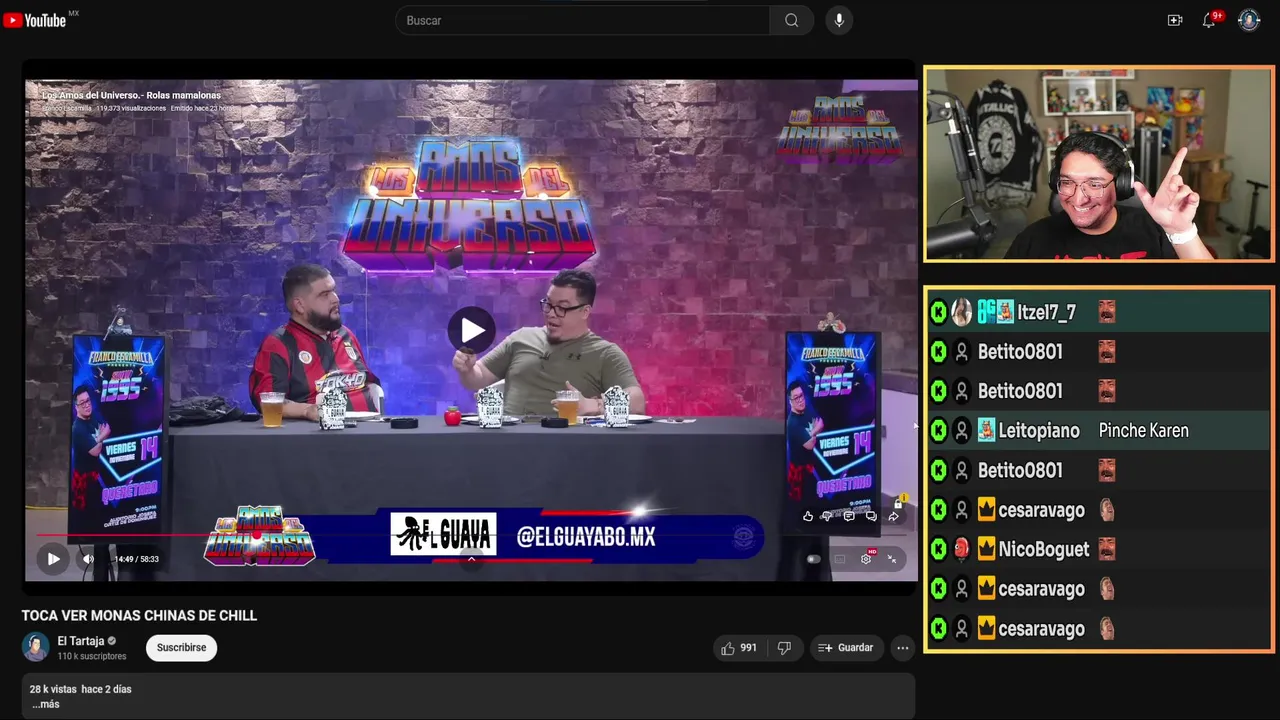This screenshot has height=720, width=1280.
Task: Open El Tartaja channel avatar
Action: pos(36,647)
